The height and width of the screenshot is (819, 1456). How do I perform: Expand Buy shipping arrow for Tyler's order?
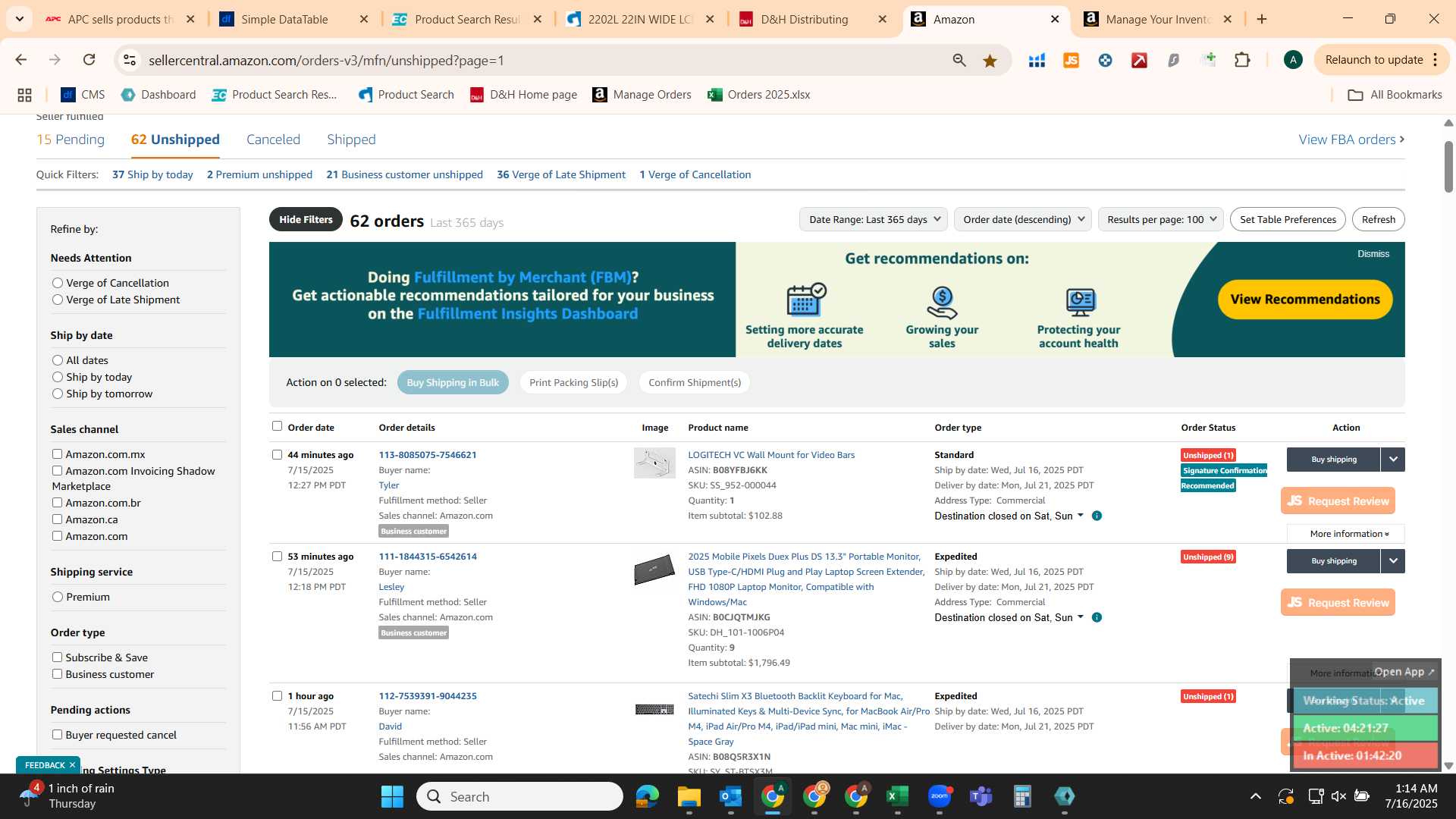[x=1393, y=460]
